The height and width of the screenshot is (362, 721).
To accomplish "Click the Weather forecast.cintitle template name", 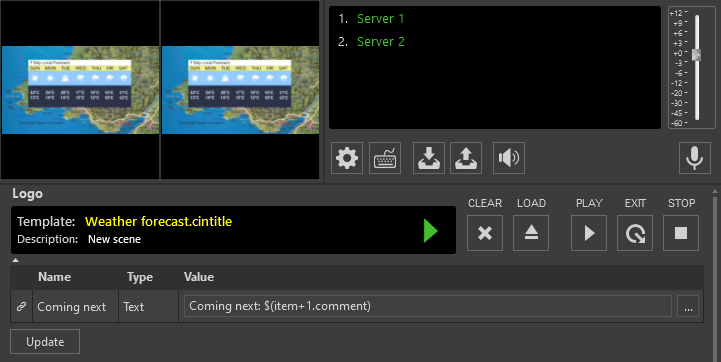I will [159, 222].
